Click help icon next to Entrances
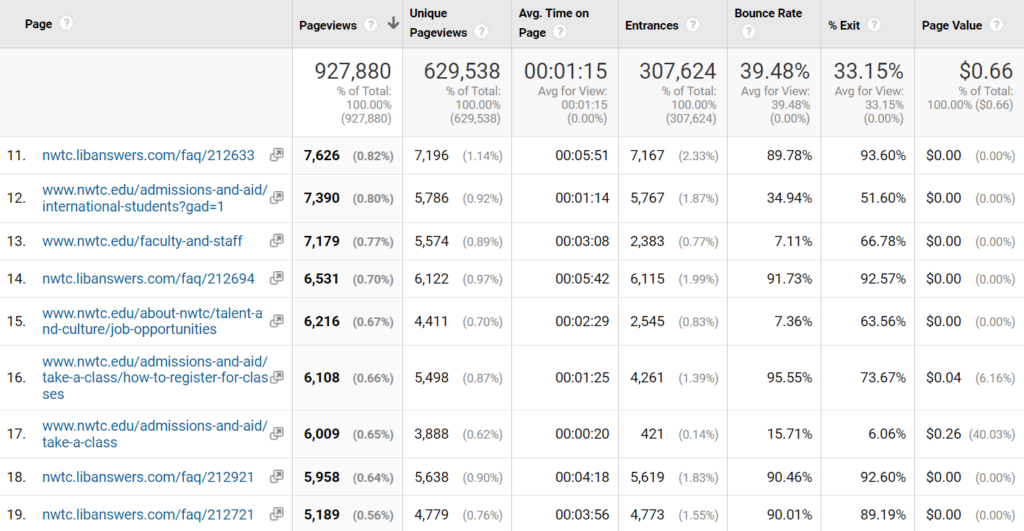 [692, 25]
